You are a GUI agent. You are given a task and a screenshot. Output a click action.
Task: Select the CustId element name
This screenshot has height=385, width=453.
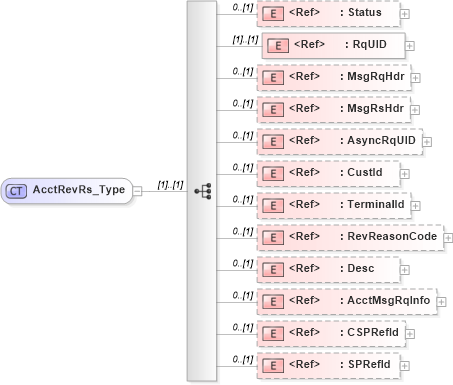click(365, 172)
